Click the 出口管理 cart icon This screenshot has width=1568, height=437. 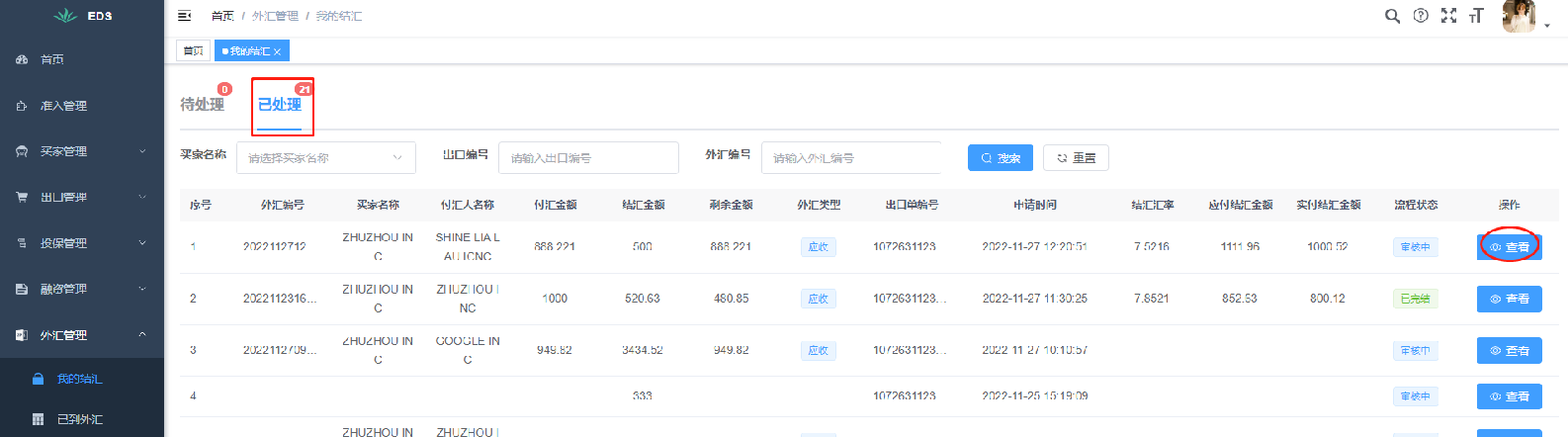coord(22,197)
